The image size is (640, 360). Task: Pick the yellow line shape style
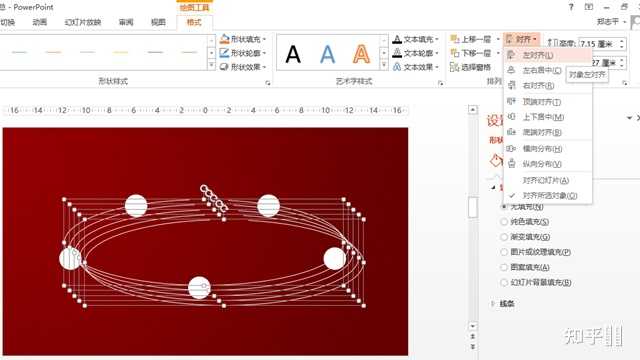(x=121, y=52)
